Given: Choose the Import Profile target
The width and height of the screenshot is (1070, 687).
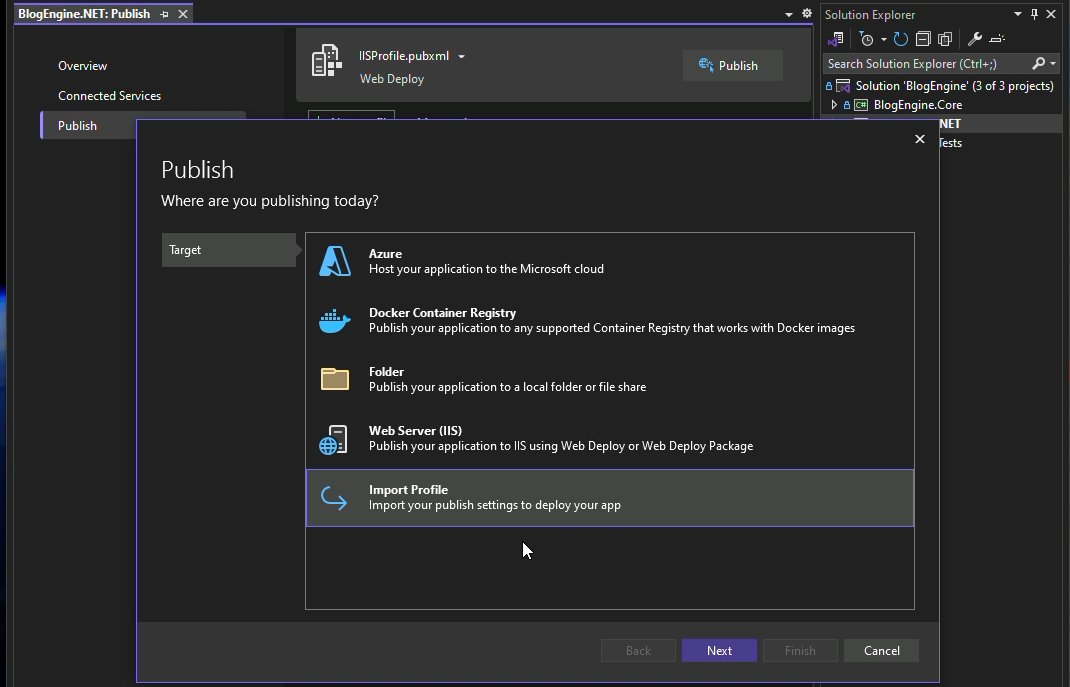Looking at the screenshot, I should pyautogui.click(x=609, y=498).
